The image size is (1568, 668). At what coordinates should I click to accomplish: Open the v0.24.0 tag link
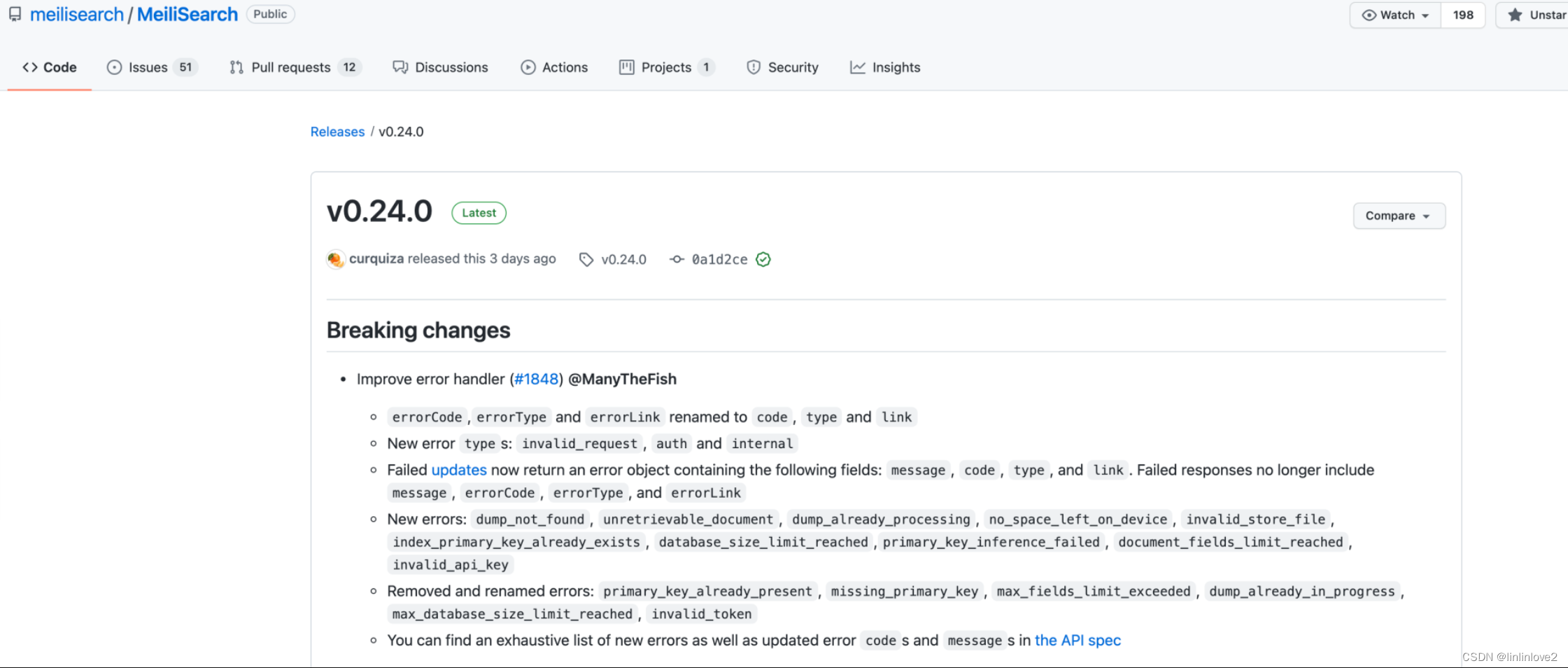click(623, 260)
